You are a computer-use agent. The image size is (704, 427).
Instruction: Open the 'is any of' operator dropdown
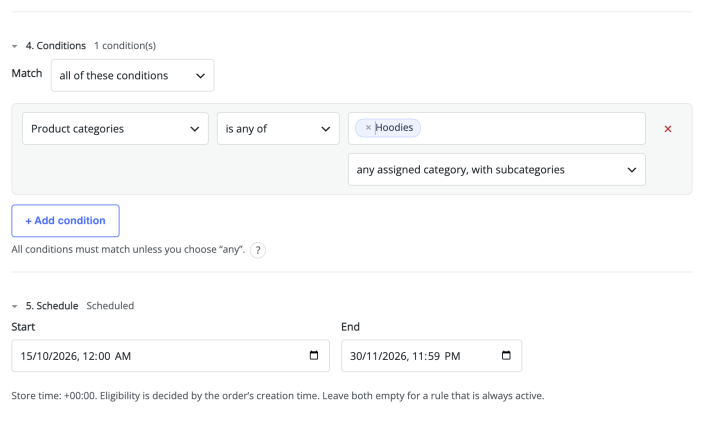278,129
